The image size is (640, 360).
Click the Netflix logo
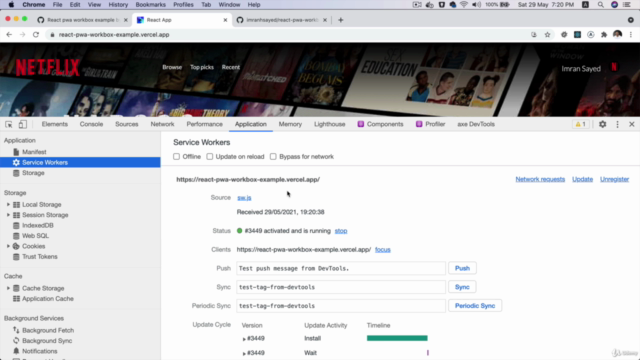47,68
